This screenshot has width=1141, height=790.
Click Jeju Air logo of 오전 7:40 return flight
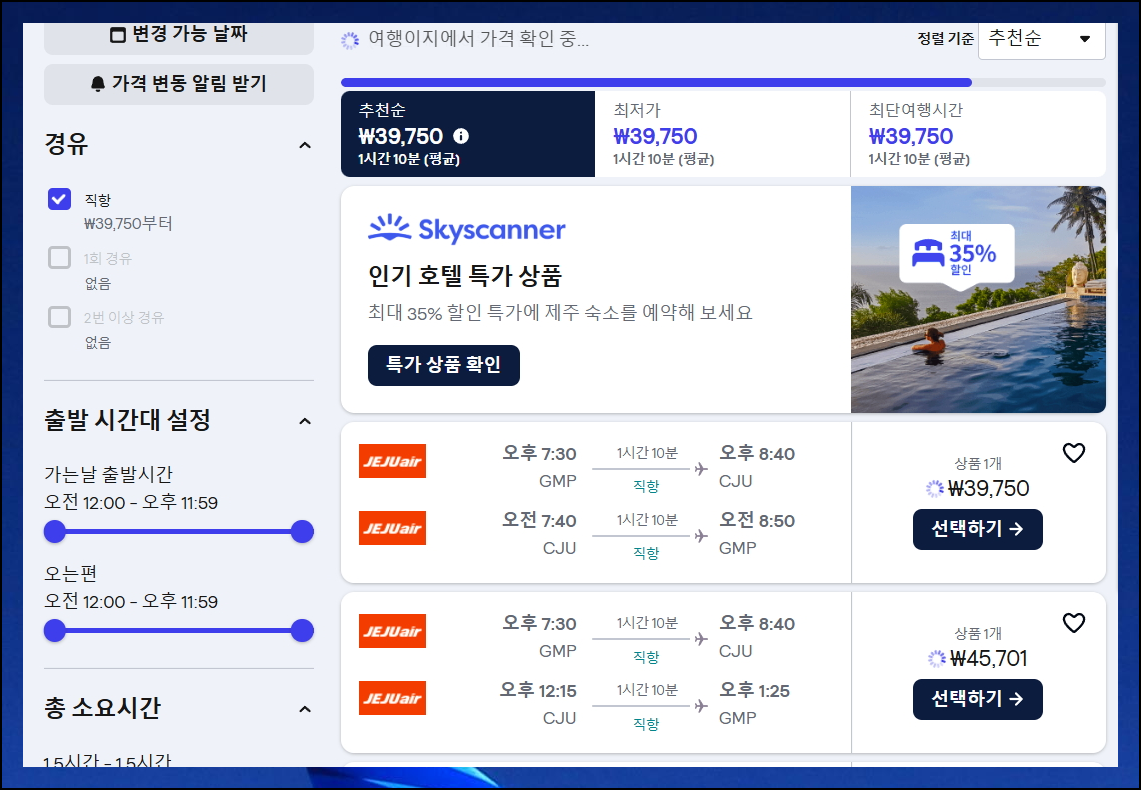pyautogui.click(x=392, y=528)
